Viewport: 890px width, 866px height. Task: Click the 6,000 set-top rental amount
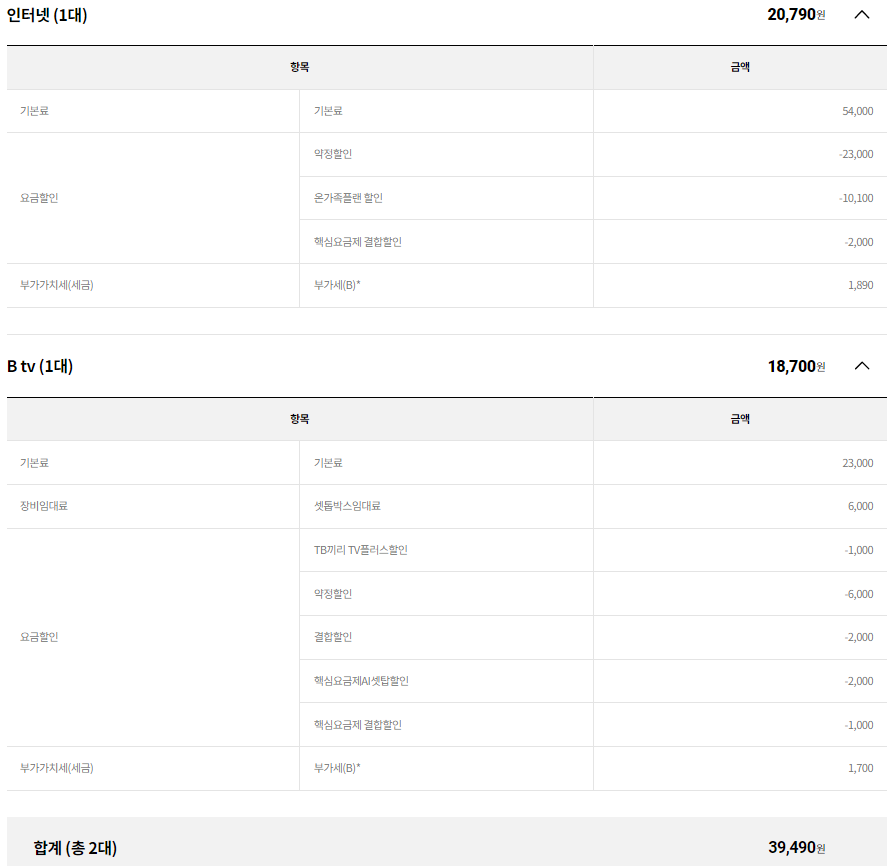pos(860,506)
